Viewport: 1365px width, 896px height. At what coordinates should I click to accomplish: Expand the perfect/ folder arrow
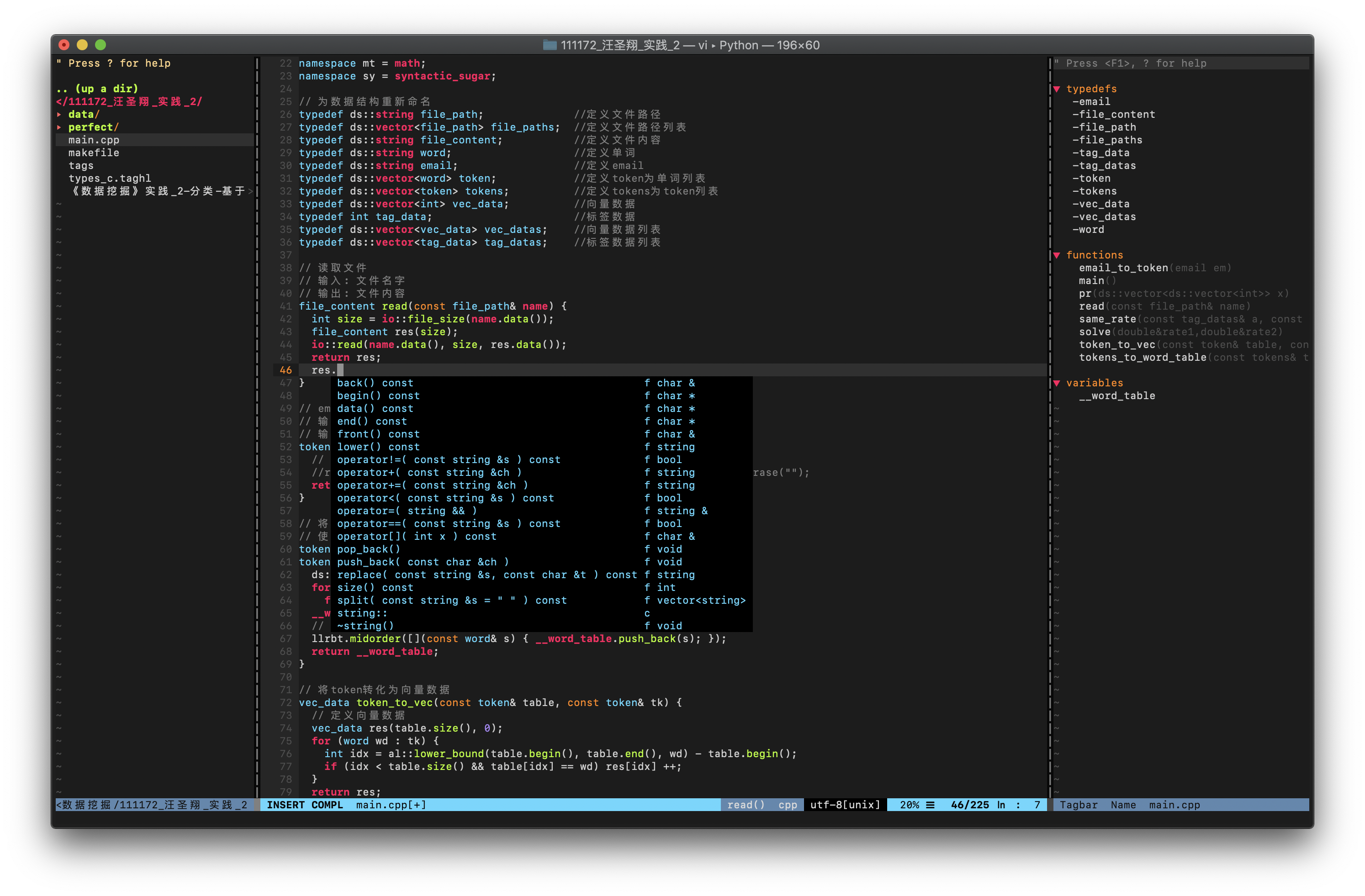[59, 127]
